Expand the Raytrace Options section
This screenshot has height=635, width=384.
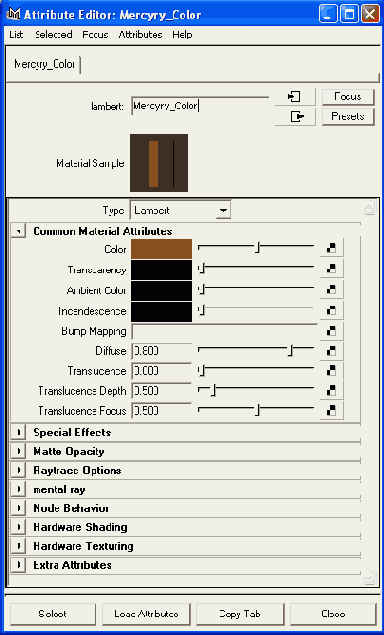click(x=18, y=471)
